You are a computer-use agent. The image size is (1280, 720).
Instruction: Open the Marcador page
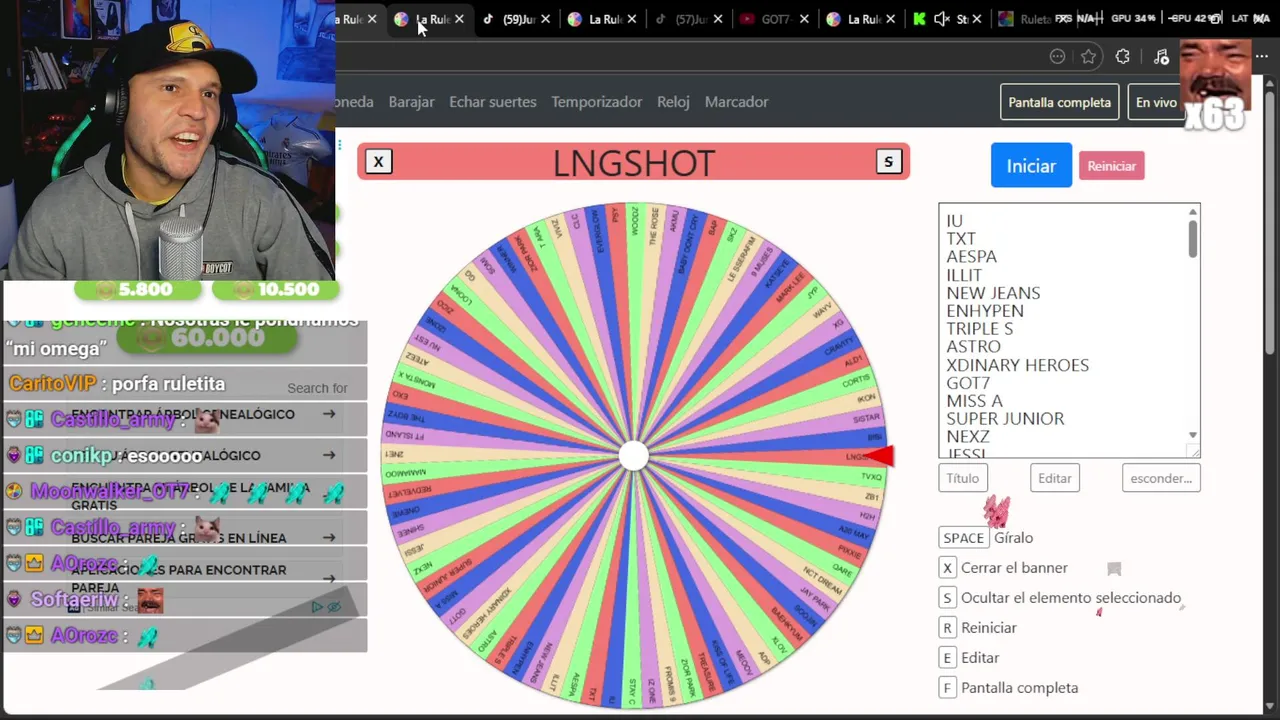point(736,102)
